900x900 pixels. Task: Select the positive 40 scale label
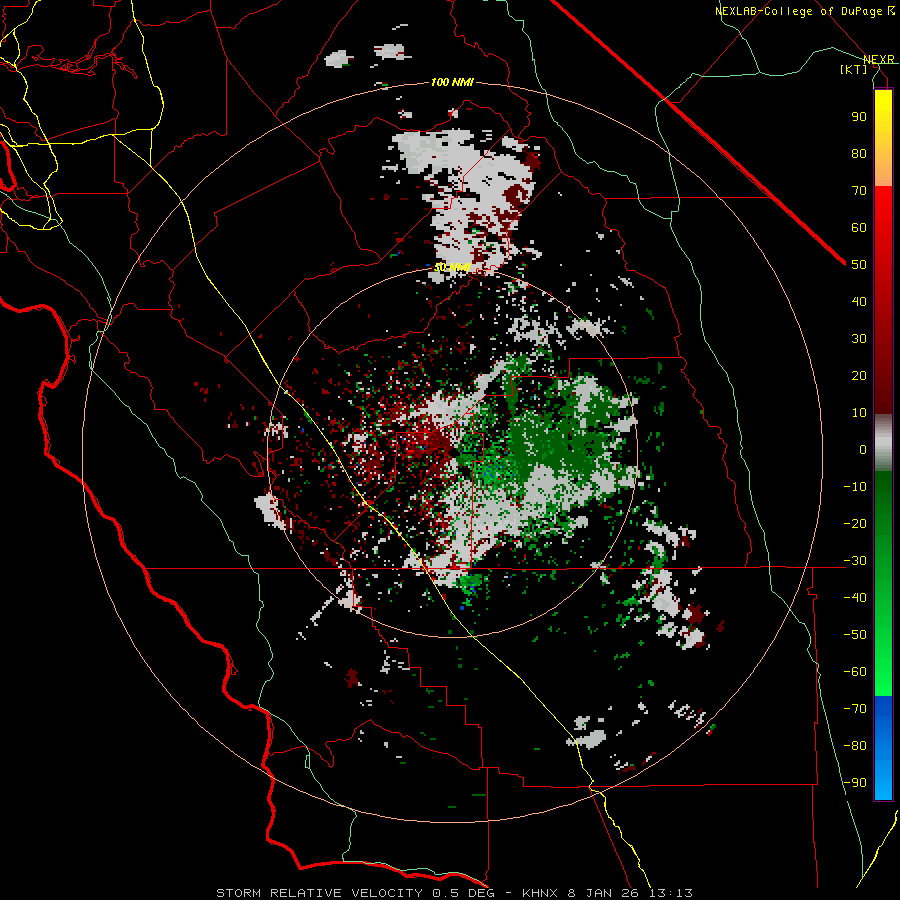click(x=859, y=301)
